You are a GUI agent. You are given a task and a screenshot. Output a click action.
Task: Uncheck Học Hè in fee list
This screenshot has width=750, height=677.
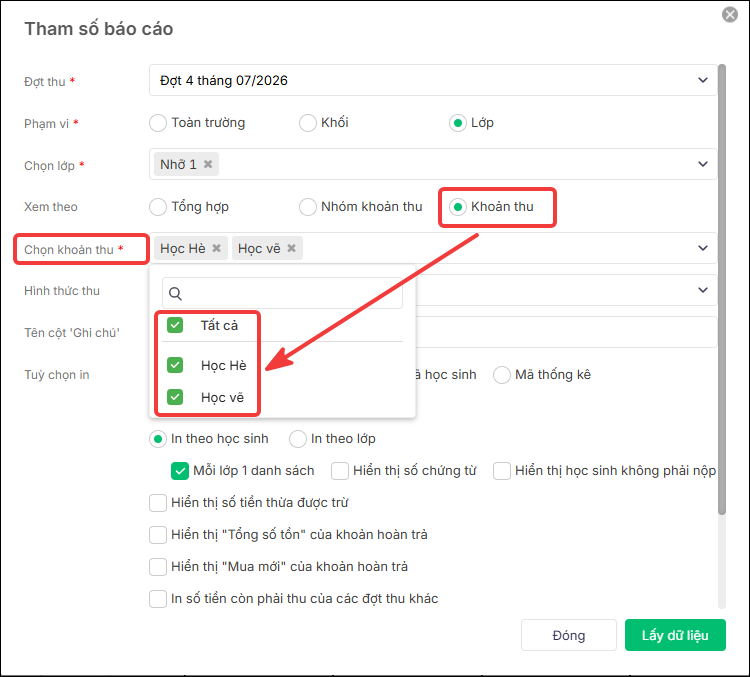175,365
